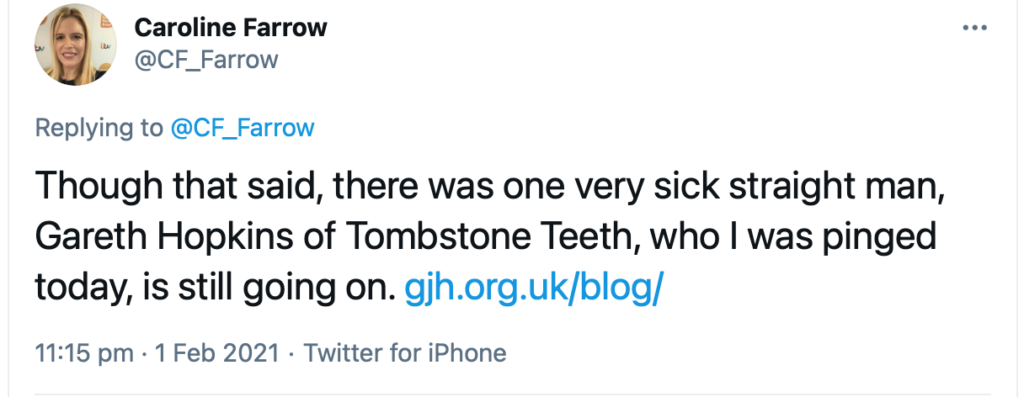1024x397 pixels.
Task: Open the Caroline Farrow display name
Action: [x=231, y=28]
